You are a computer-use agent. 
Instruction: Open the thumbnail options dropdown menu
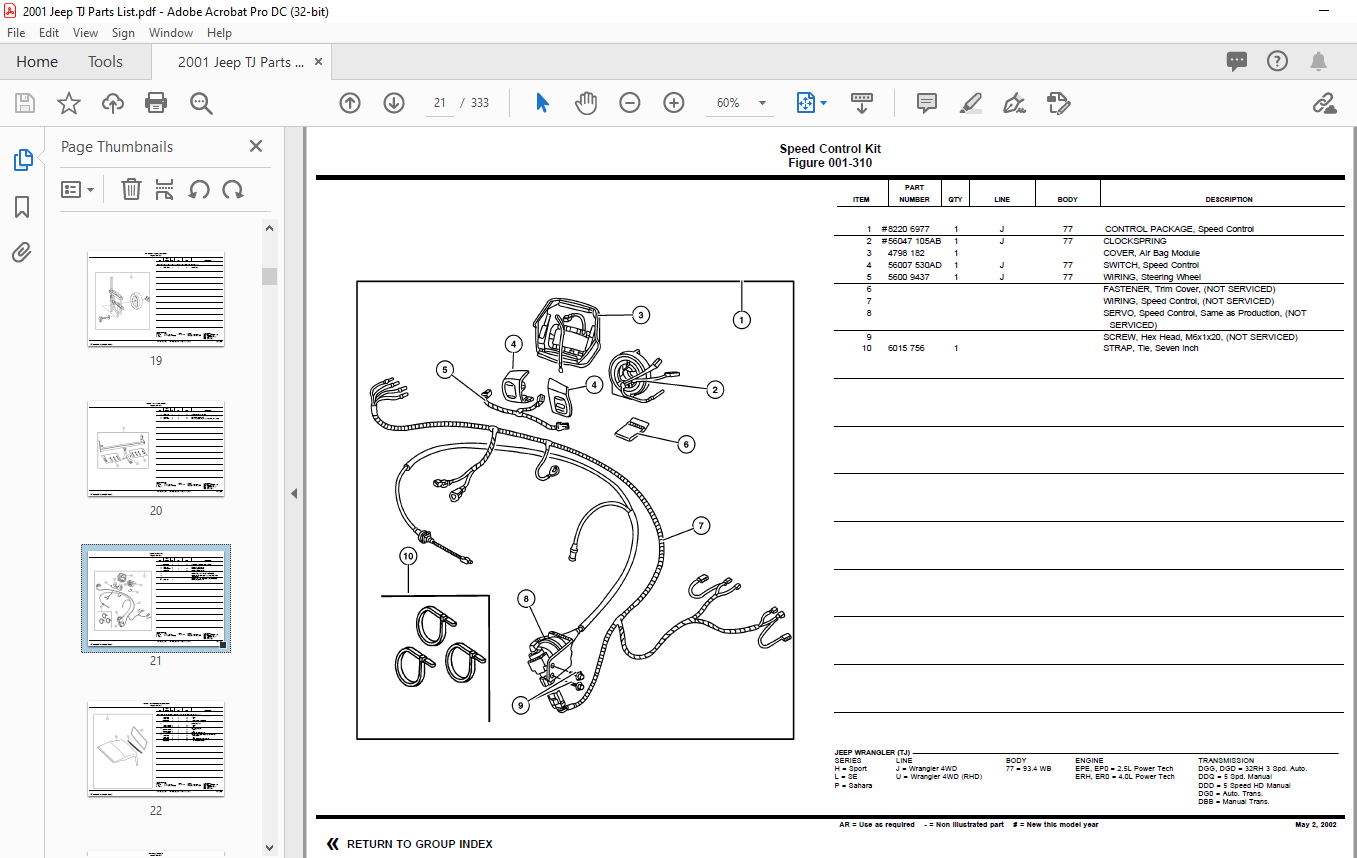(x=78, y=189)
